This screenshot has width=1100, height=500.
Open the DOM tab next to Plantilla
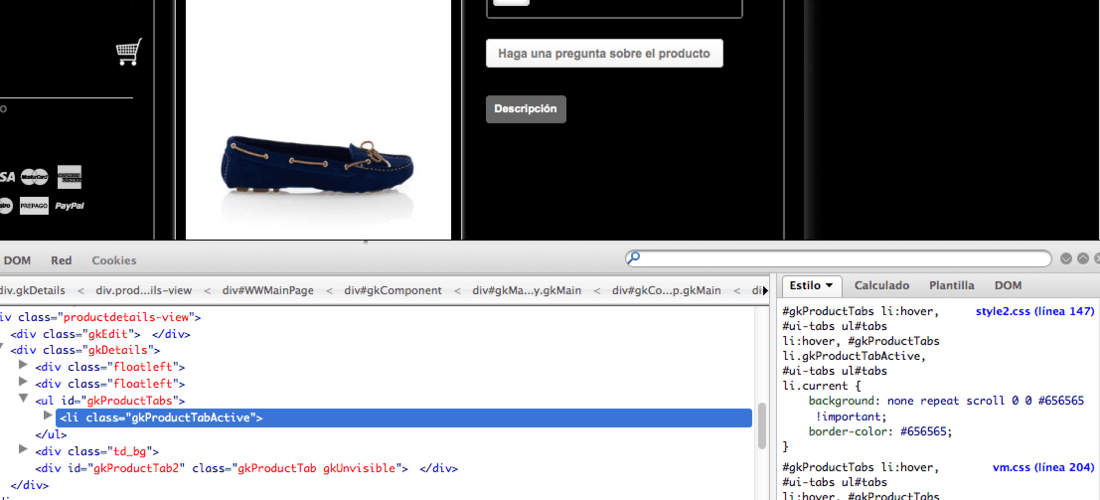1008,285
